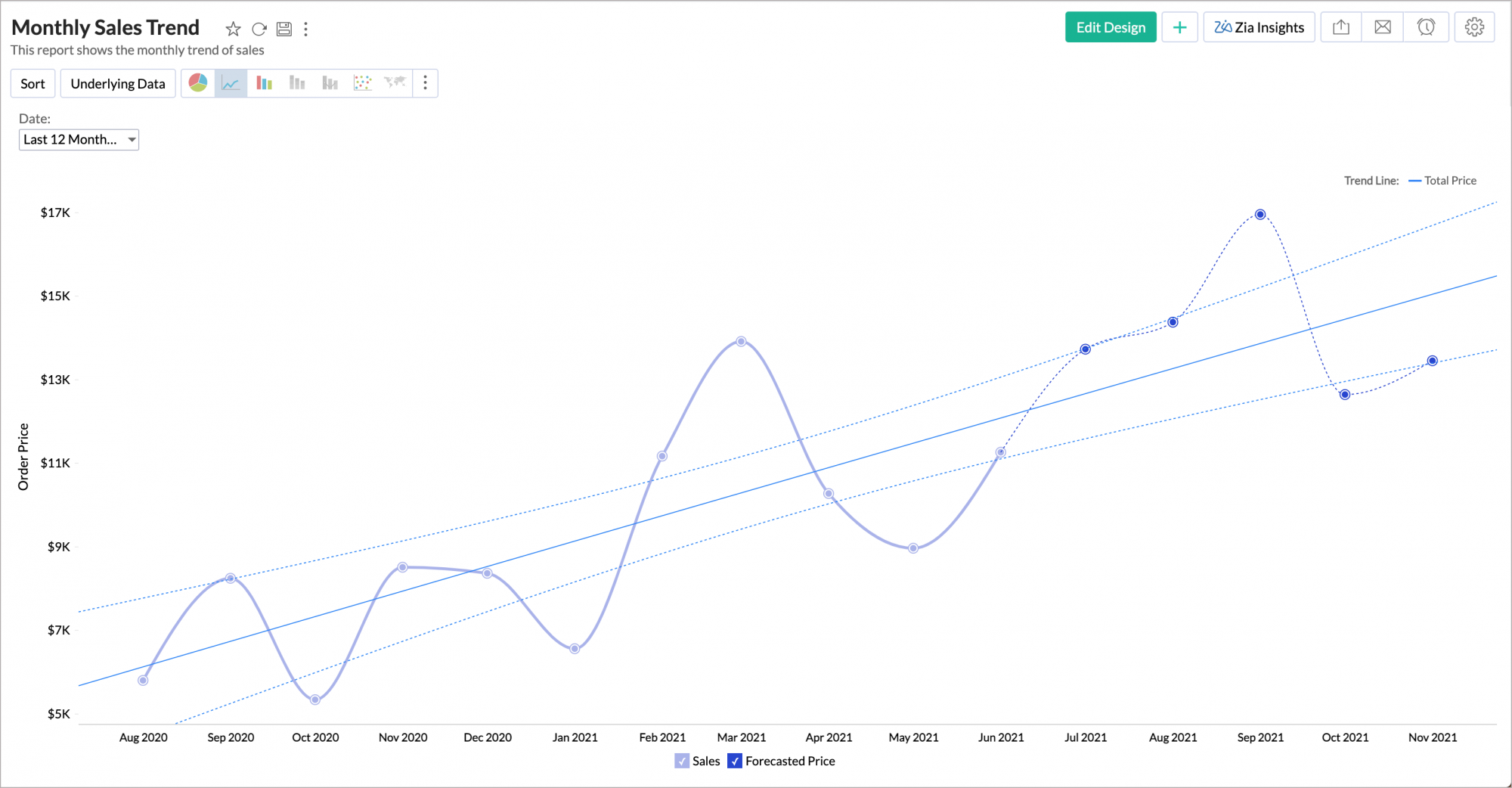Open the schedule alarm clock icon

click(x=1426, y=27)
